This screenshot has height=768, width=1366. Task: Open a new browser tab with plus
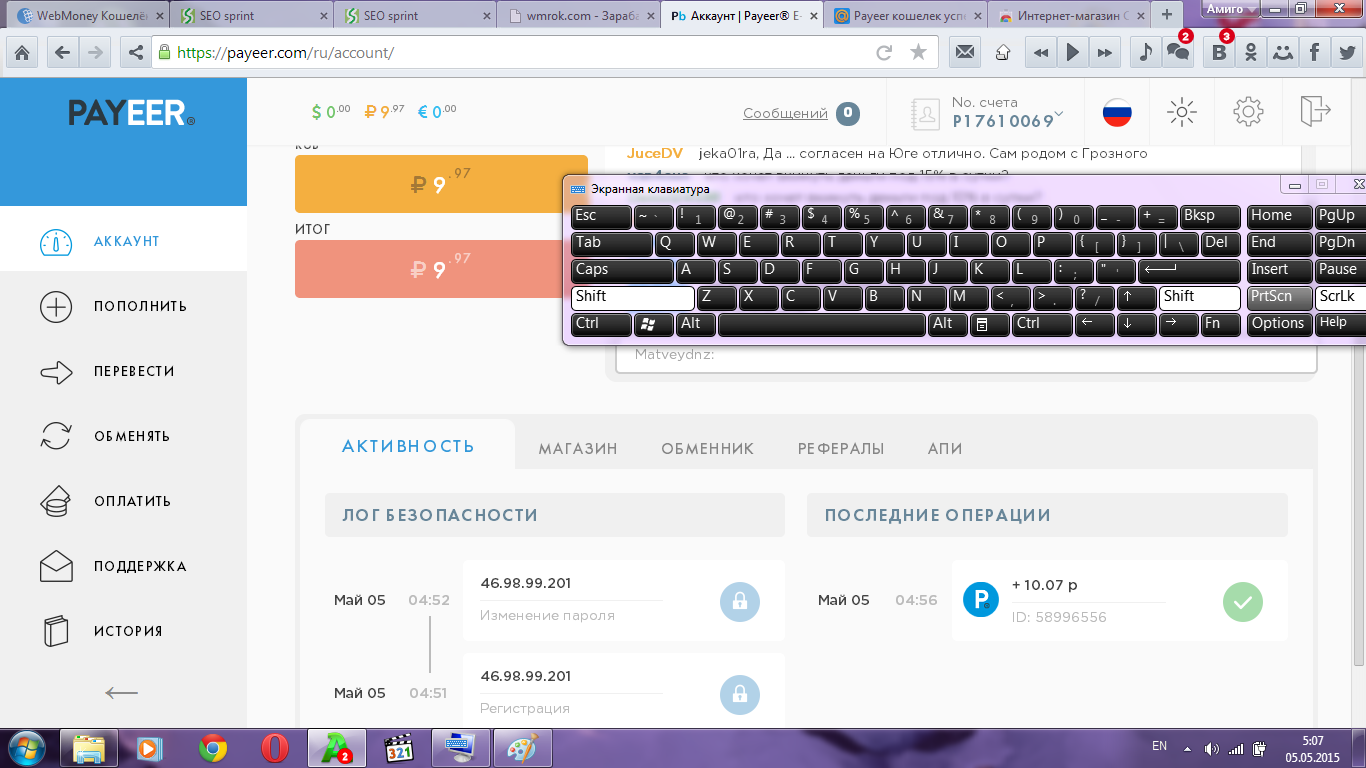[1166, 15]
